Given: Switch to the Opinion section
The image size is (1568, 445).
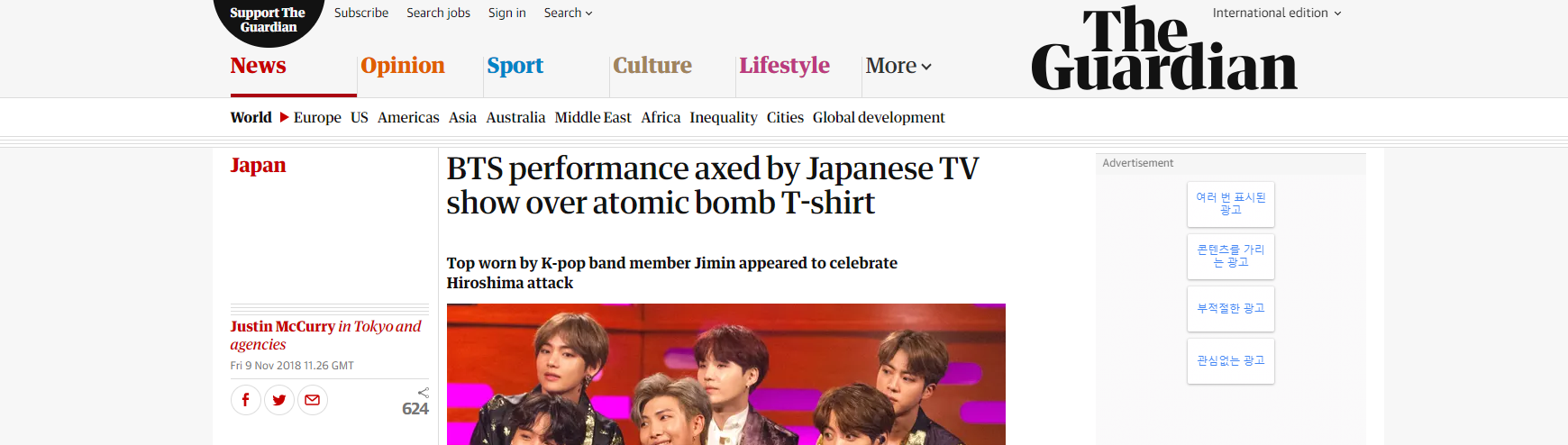Looking at the screenshot, I should click(x=403, y=66).
